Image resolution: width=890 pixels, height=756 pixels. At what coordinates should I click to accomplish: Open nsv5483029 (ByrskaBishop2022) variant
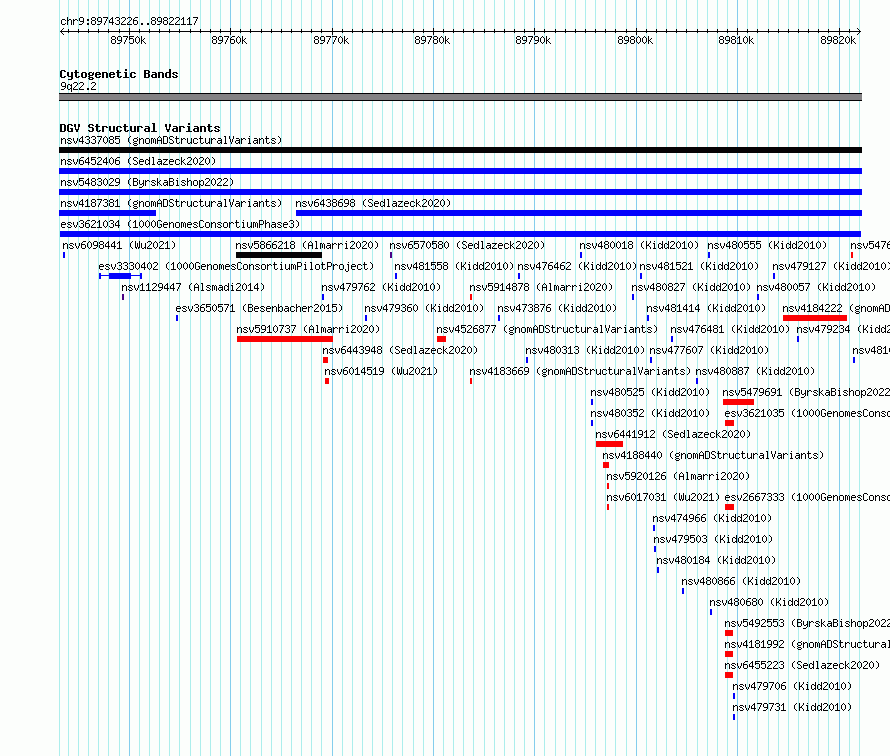point(147,182)
